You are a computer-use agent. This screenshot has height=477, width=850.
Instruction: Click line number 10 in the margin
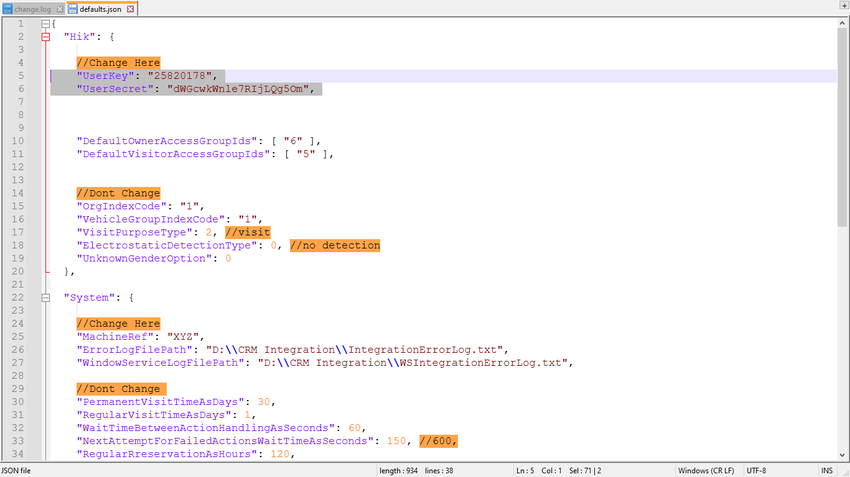pyautogui.click(x=20, y=141)
